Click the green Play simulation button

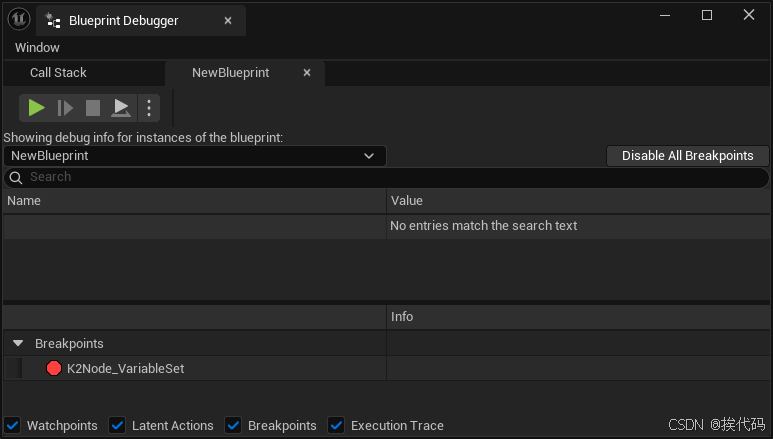click(x=36, y=108)
